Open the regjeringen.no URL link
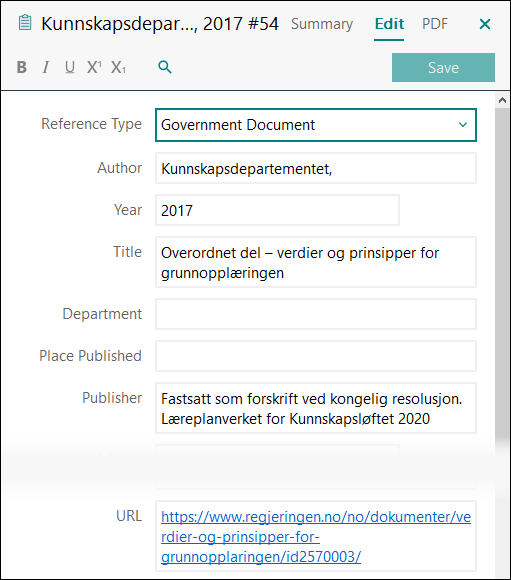Screen dimensions: 511x580 (x=316, y=536)
